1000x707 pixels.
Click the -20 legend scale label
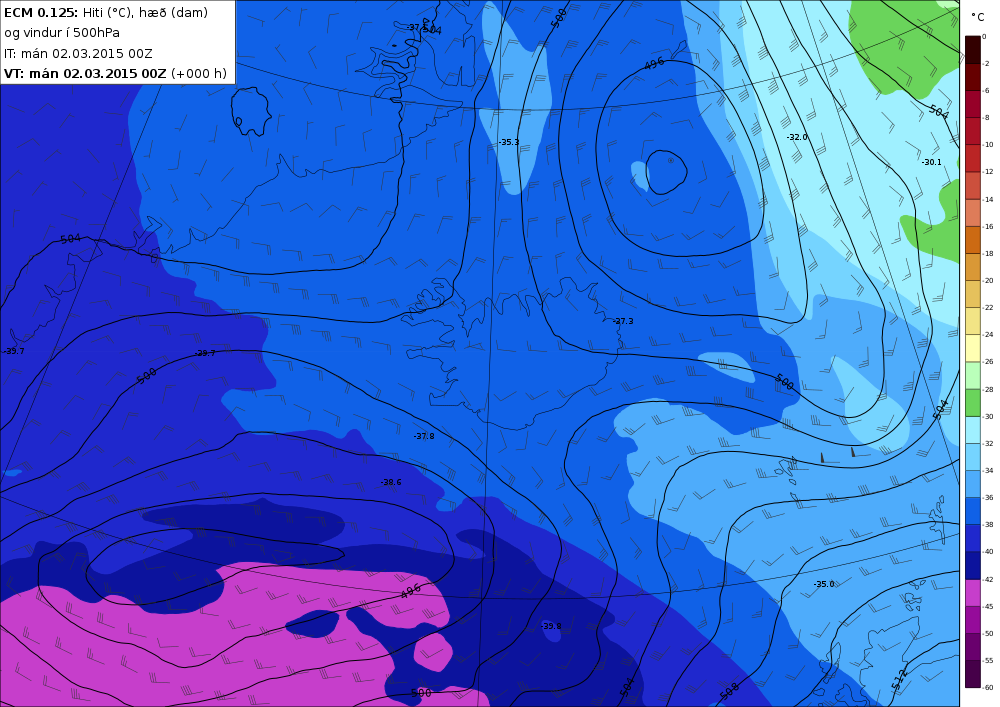pyautogui.click(x=988, y=281)
